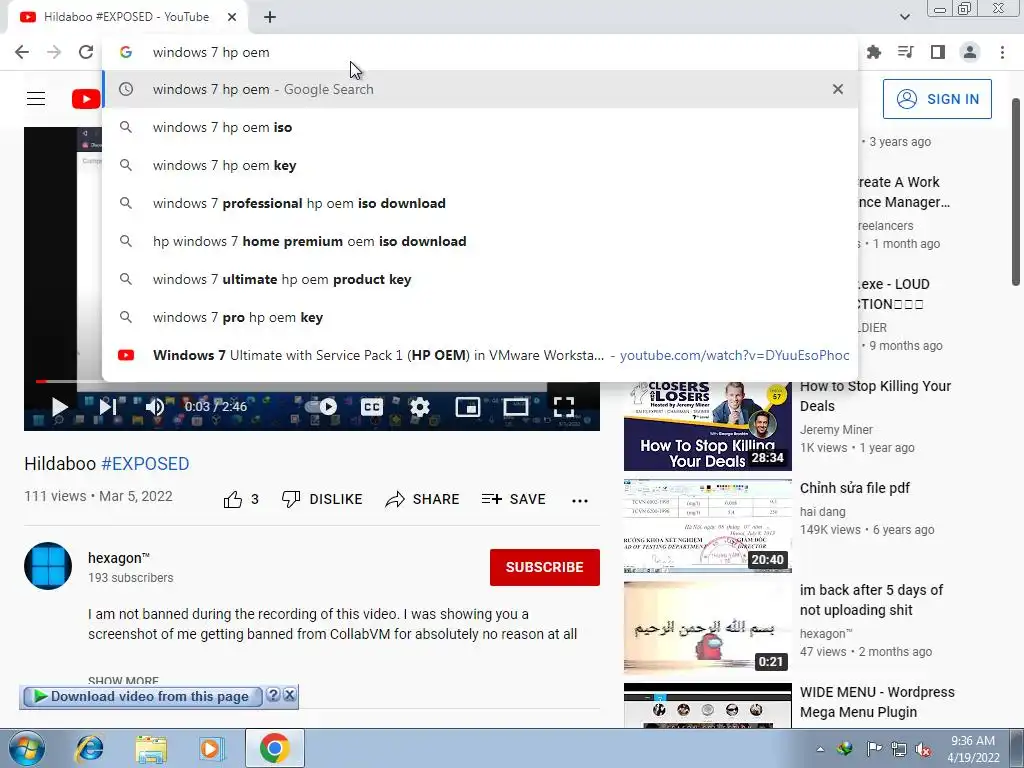Screen dimensions: 1024x768
Task: Click 'Download video from this page' button
Action: [x=142, y=697]
